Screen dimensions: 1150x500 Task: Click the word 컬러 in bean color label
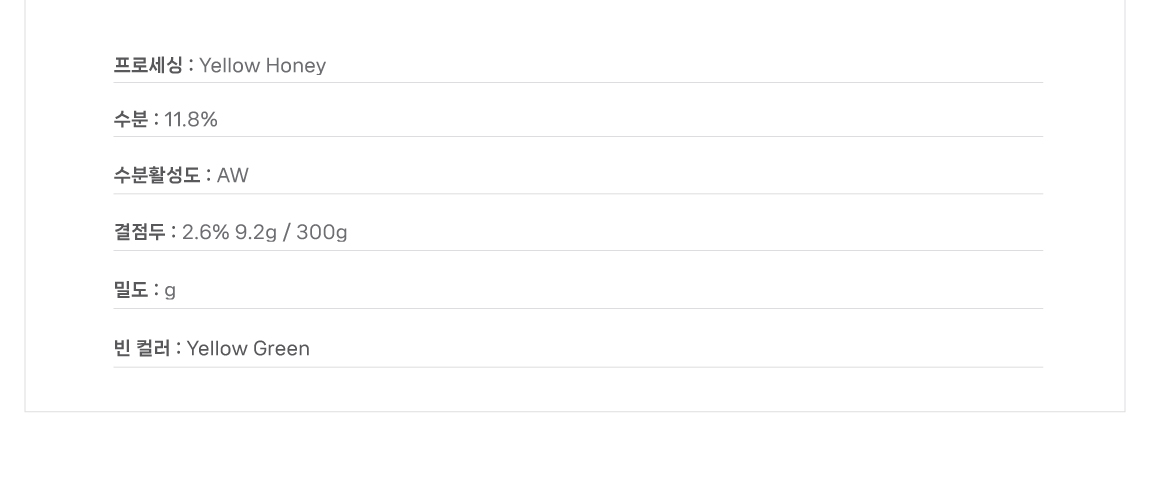pos(153,349)
